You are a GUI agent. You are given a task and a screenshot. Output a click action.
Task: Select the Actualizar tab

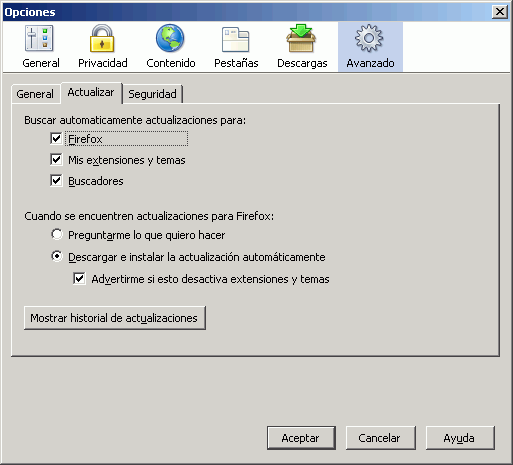pyautogui.click(x=91, y=92)
